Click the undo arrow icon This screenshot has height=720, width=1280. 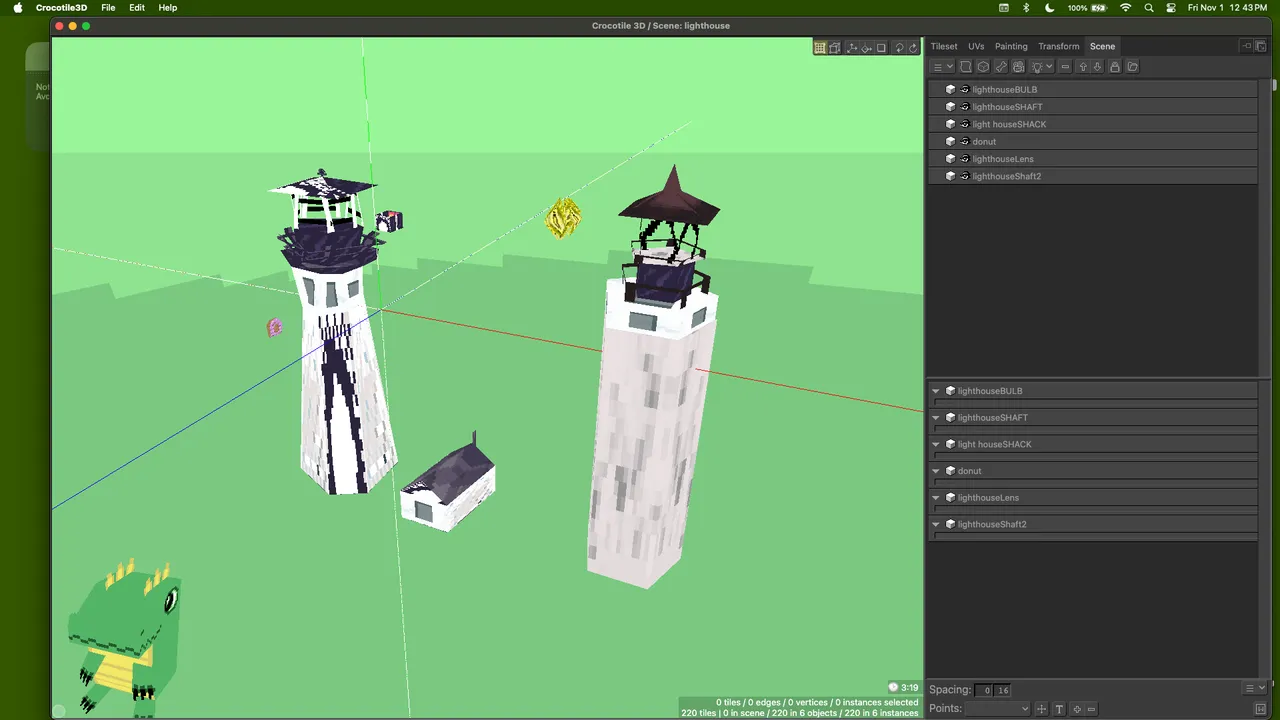coord(899,48)
